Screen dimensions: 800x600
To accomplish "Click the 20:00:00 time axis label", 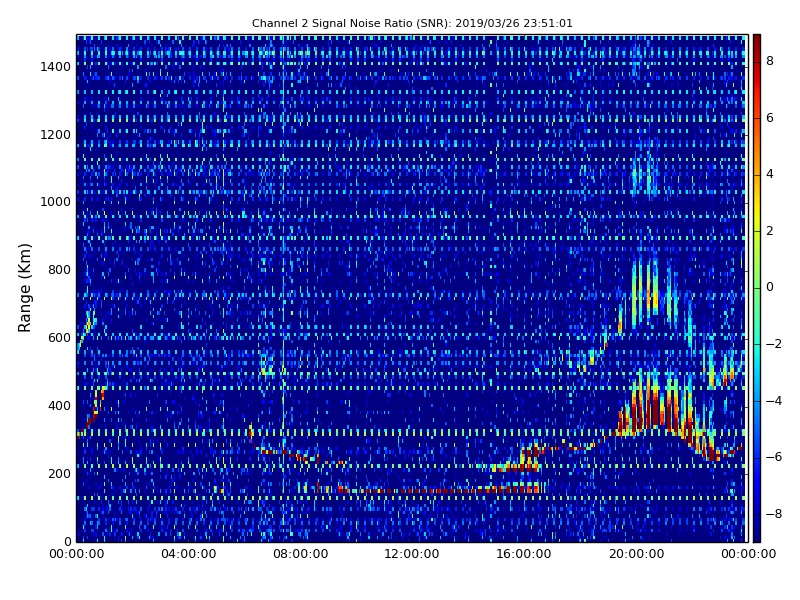I will coord(636,554).
